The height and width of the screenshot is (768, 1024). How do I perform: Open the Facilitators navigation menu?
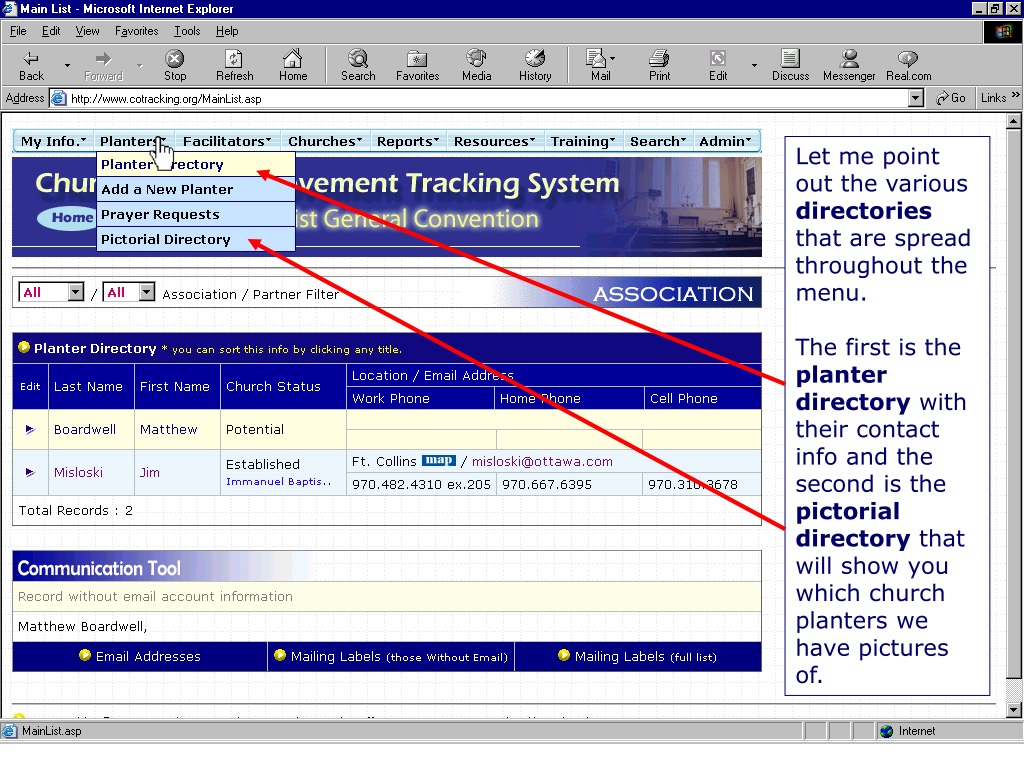[x=227, y=141]
